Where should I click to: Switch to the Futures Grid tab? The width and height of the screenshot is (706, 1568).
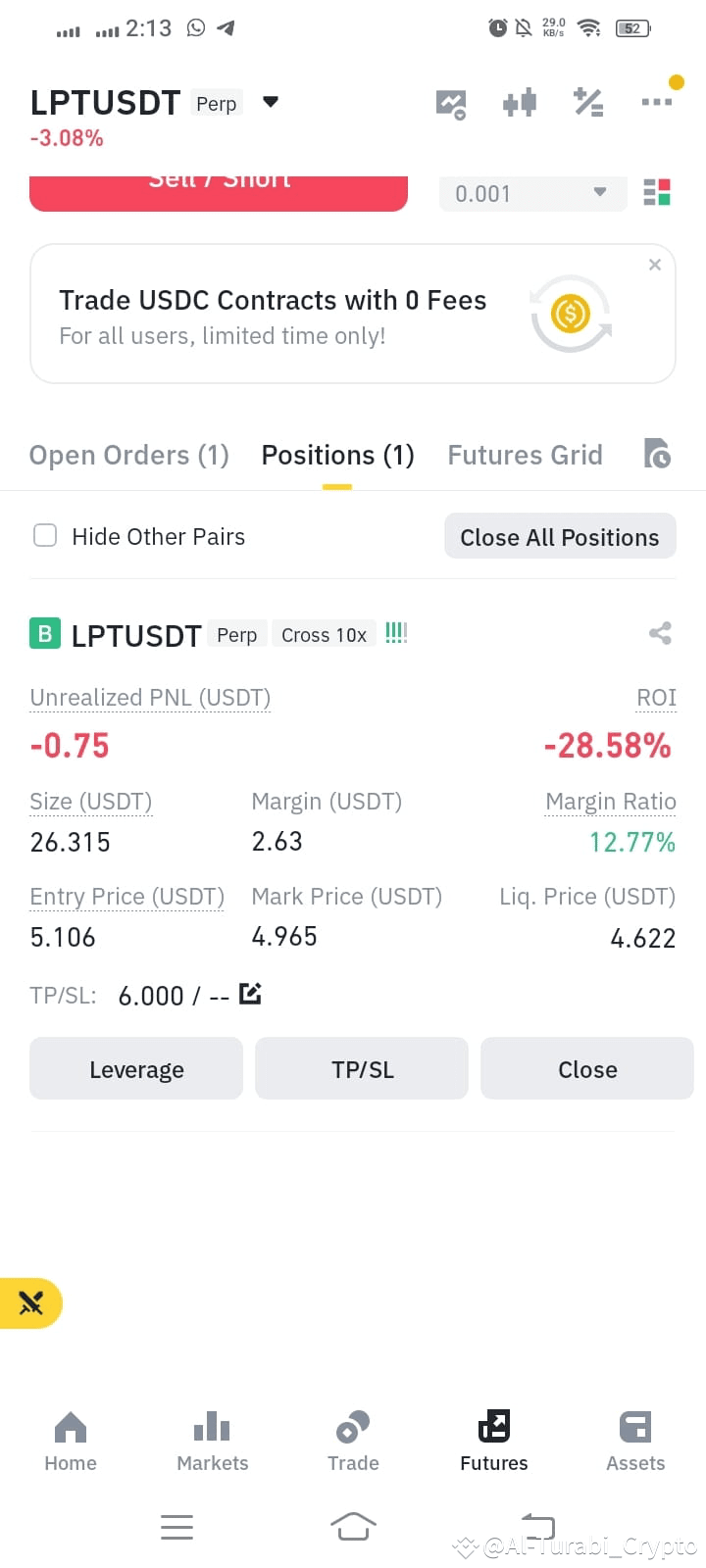(525, 455)
